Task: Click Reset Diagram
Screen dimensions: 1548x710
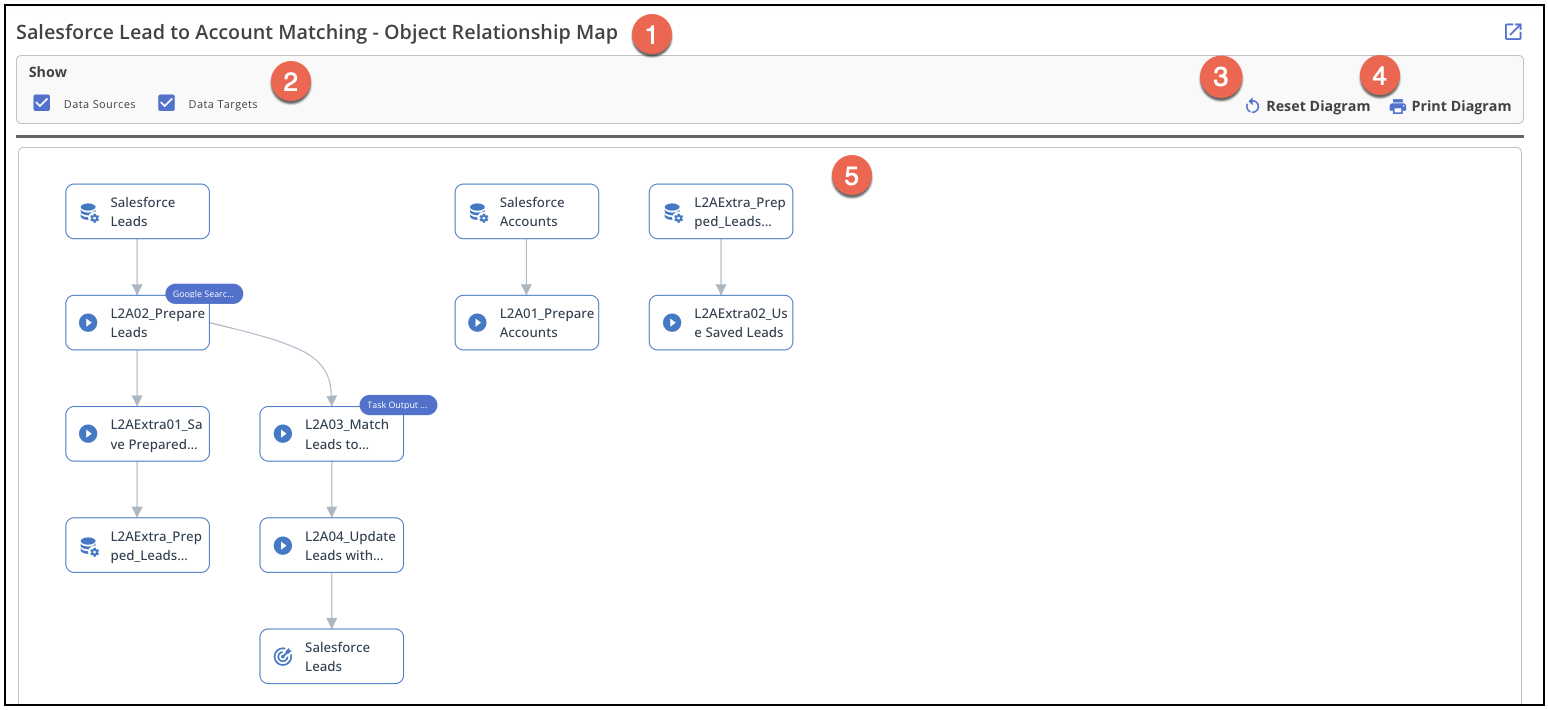Action: tap(1307, 106)
